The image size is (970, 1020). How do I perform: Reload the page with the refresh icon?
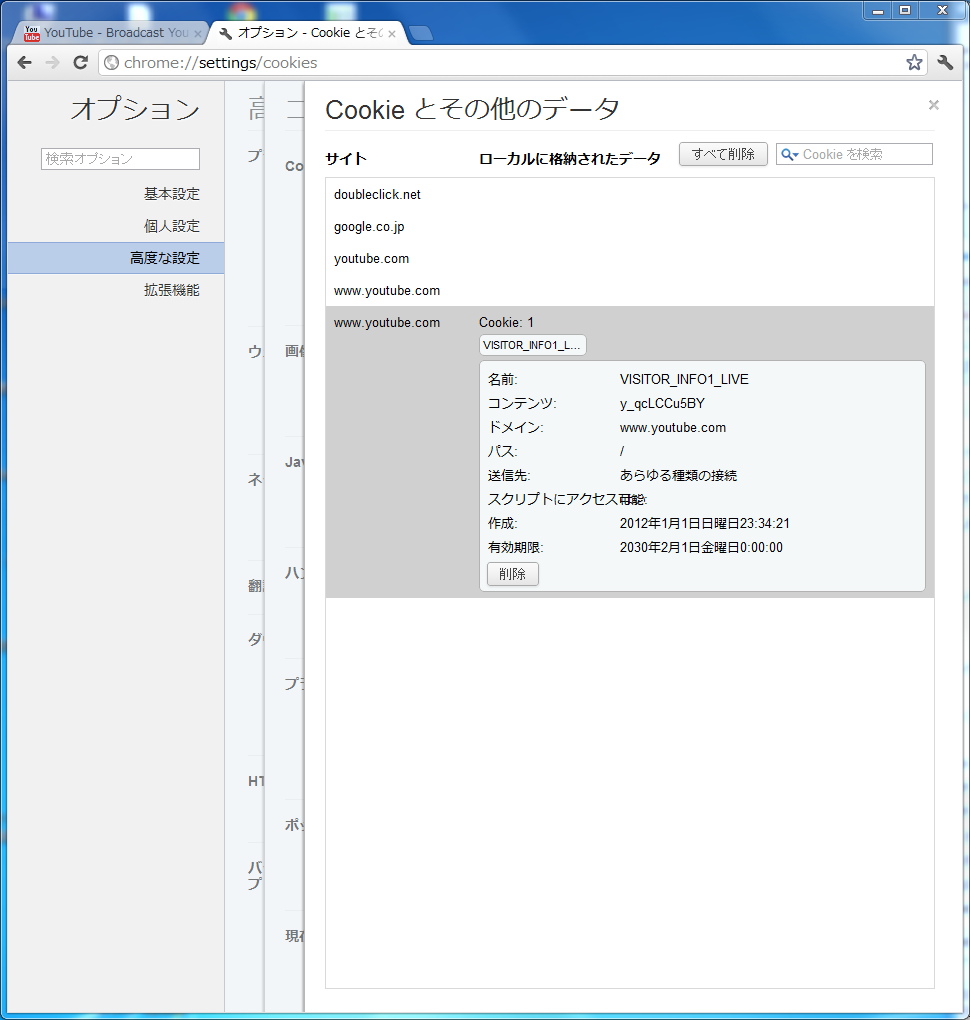81,62
